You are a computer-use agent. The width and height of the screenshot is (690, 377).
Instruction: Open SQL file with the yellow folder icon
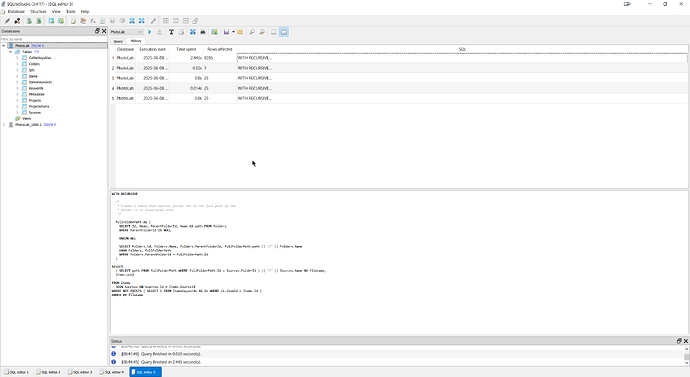click(x=240, y=32)
